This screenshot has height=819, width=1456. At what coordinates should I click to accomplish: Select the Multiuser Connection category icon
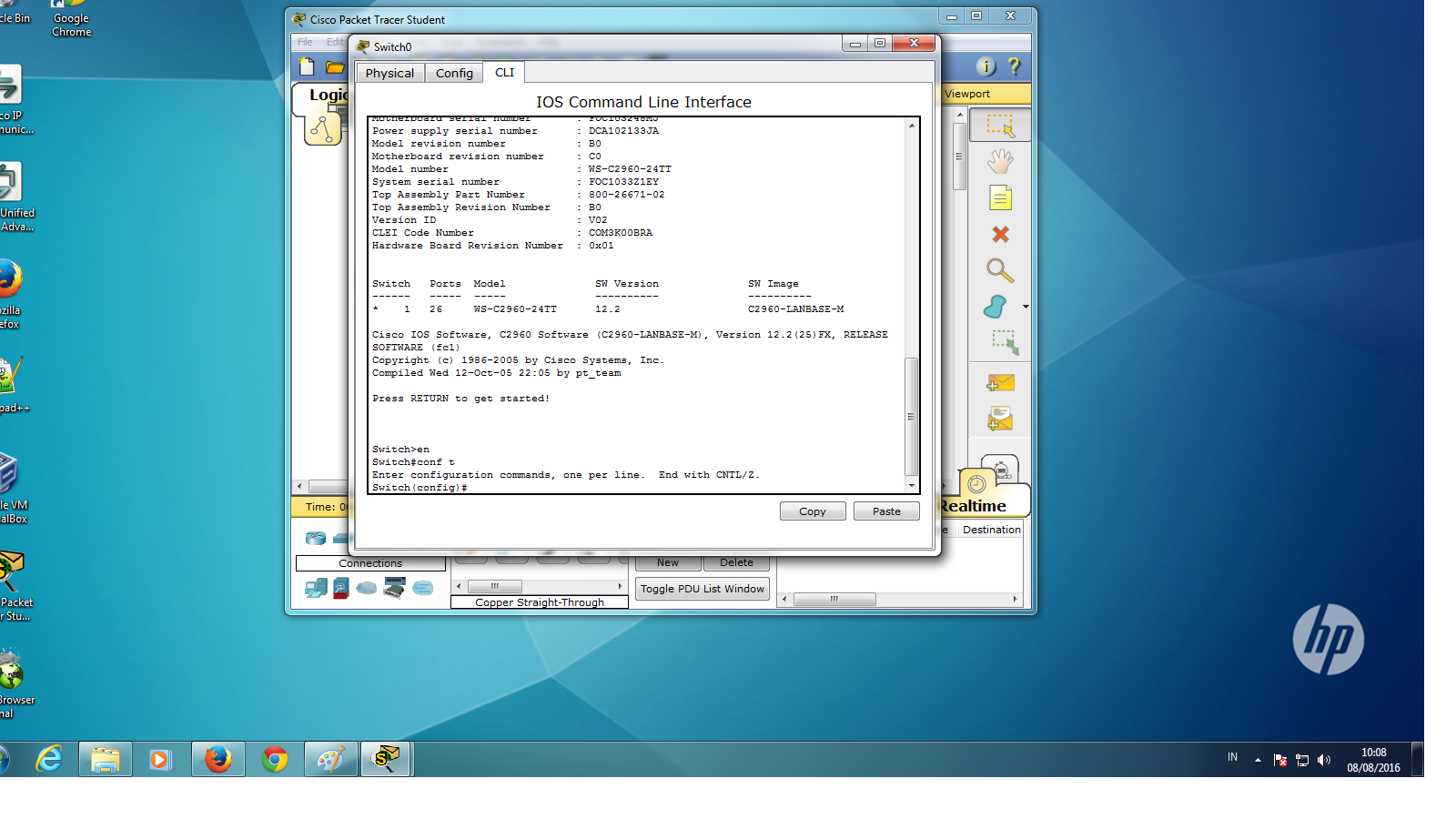[x=422, y=588]
